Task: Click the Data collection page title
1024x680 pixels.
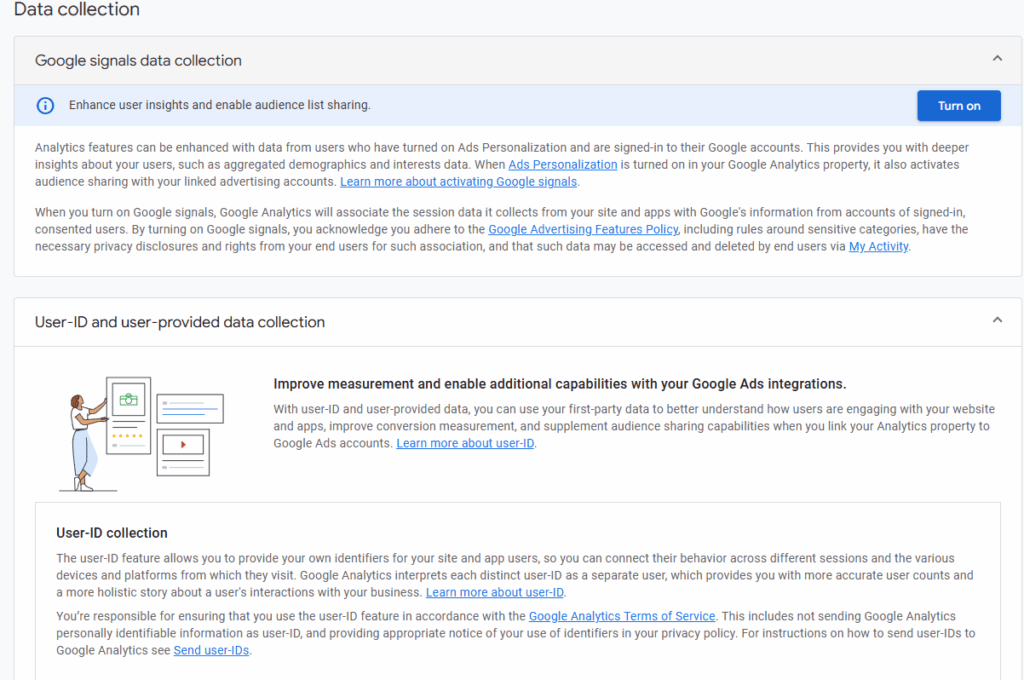Action: (76, 9)
